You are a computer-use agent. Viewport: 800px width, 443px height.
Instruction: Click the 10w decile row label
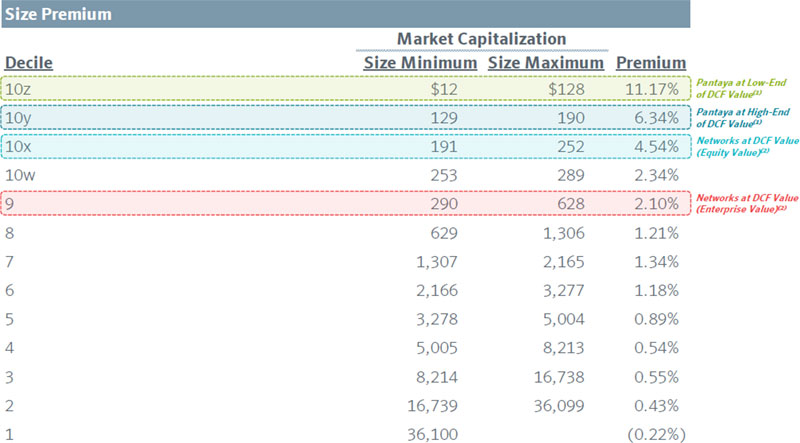pos(20,176)
